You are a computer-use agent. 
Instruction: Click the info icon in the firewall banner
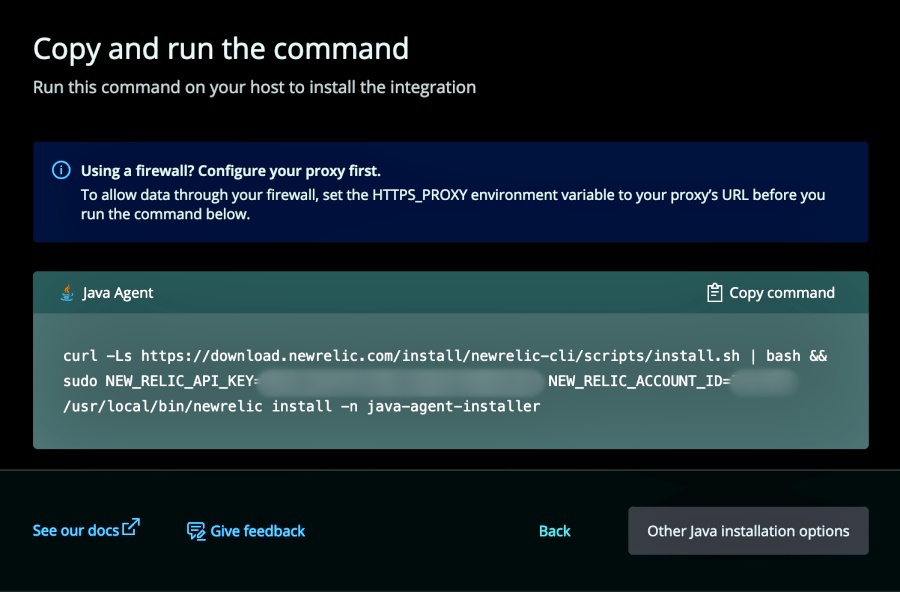[x=61, y=170]
